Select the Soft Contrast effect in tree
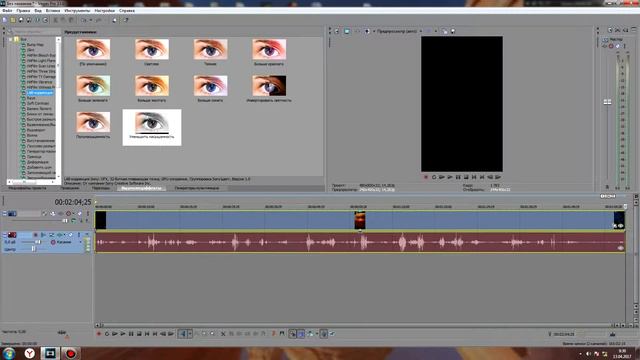Viewport: 640px width, 360px height. 38,103
